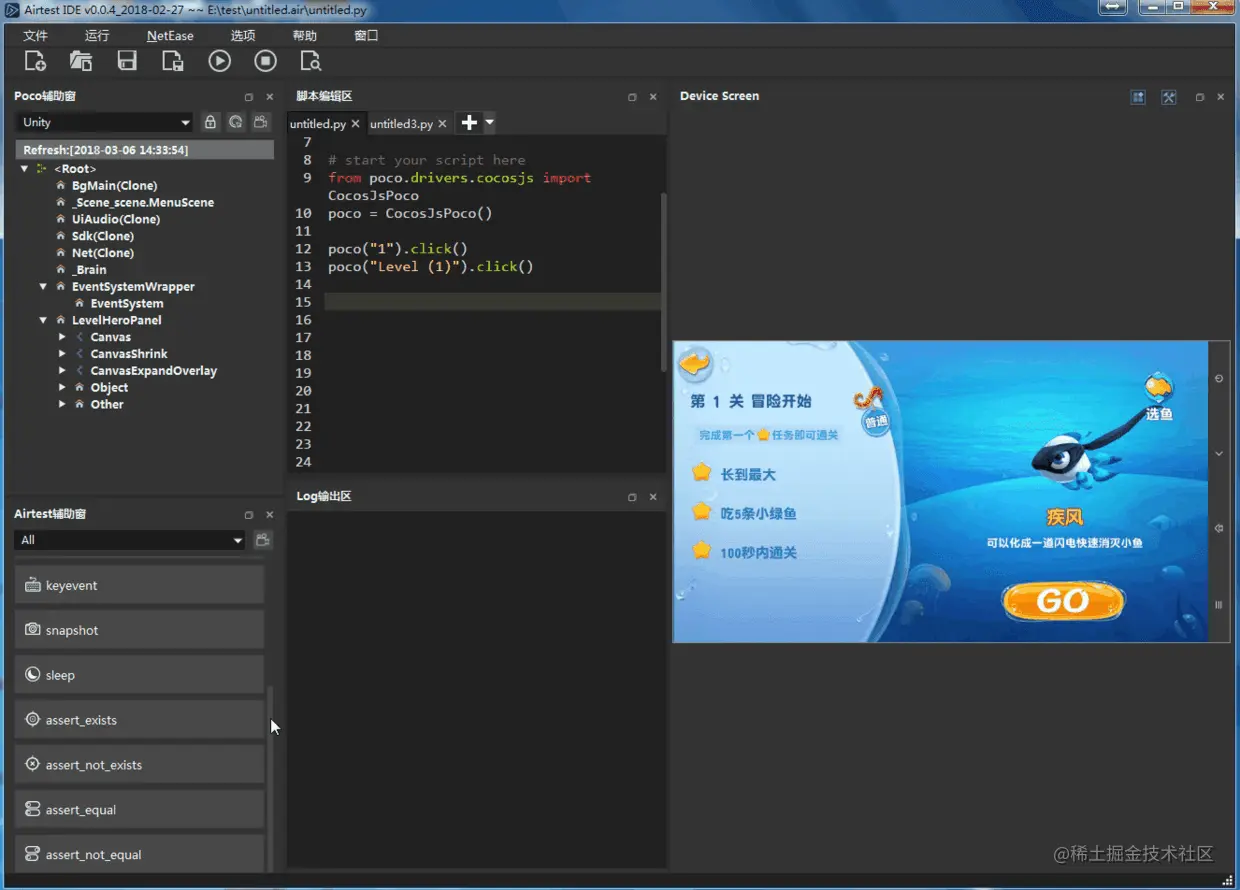Click the assert_exists button
This screenshot has width=1240, height=890.
coord(139,720)
